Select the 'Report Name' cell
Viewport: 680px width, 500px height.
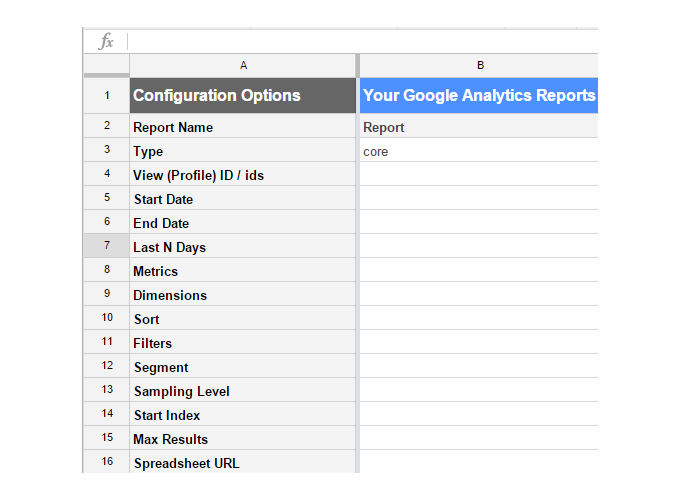(x=243, y=127)
